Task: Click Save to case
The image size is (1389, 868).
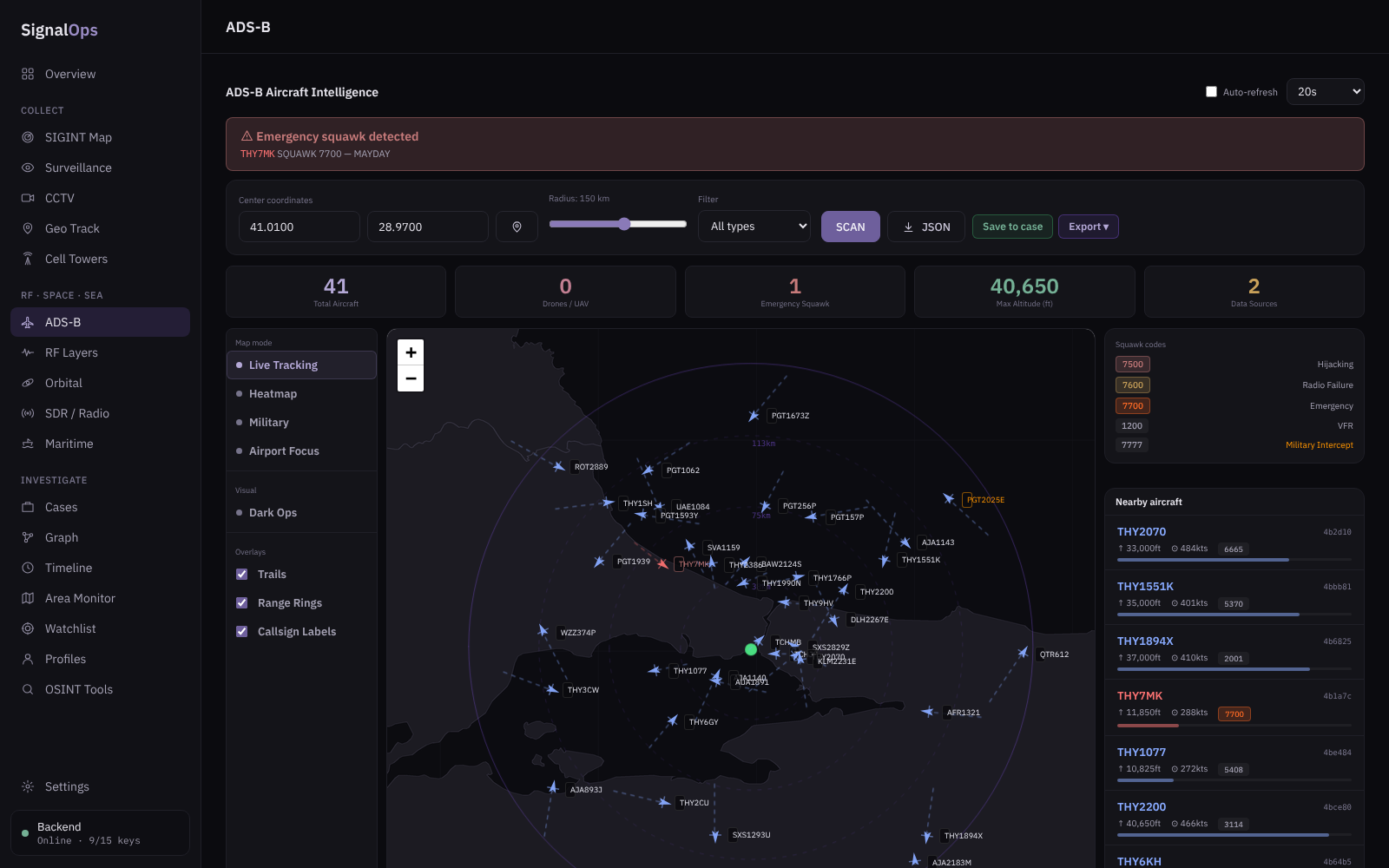Action: point(1012,227)
